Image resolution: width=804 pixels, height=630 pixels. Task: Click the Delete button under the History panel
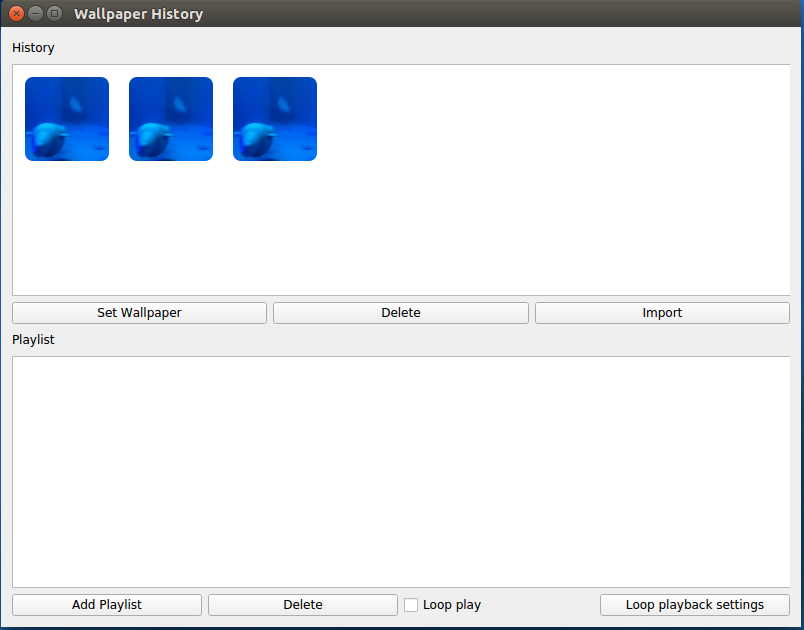(x=400, y=313)
